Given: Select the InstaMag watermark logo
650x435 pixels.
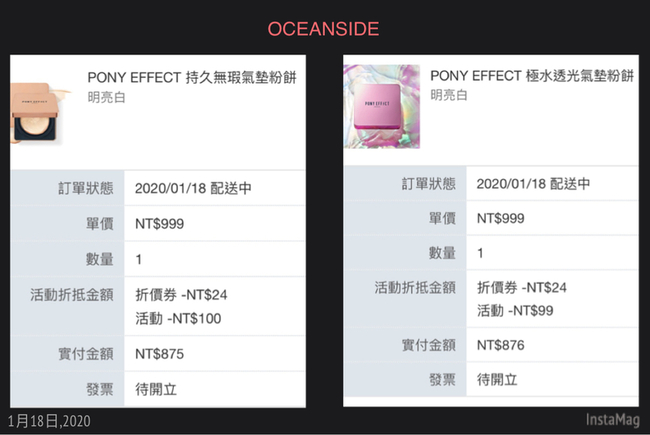Looking at the screenshot, I should 612,420.
